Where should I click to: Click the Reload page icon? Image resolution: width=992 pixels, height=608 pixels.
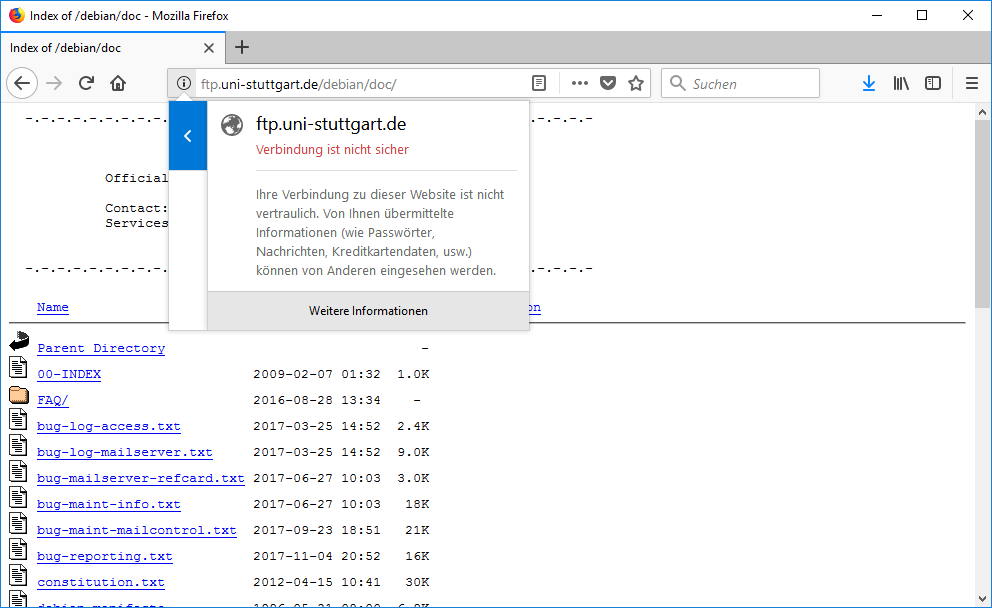87,83
